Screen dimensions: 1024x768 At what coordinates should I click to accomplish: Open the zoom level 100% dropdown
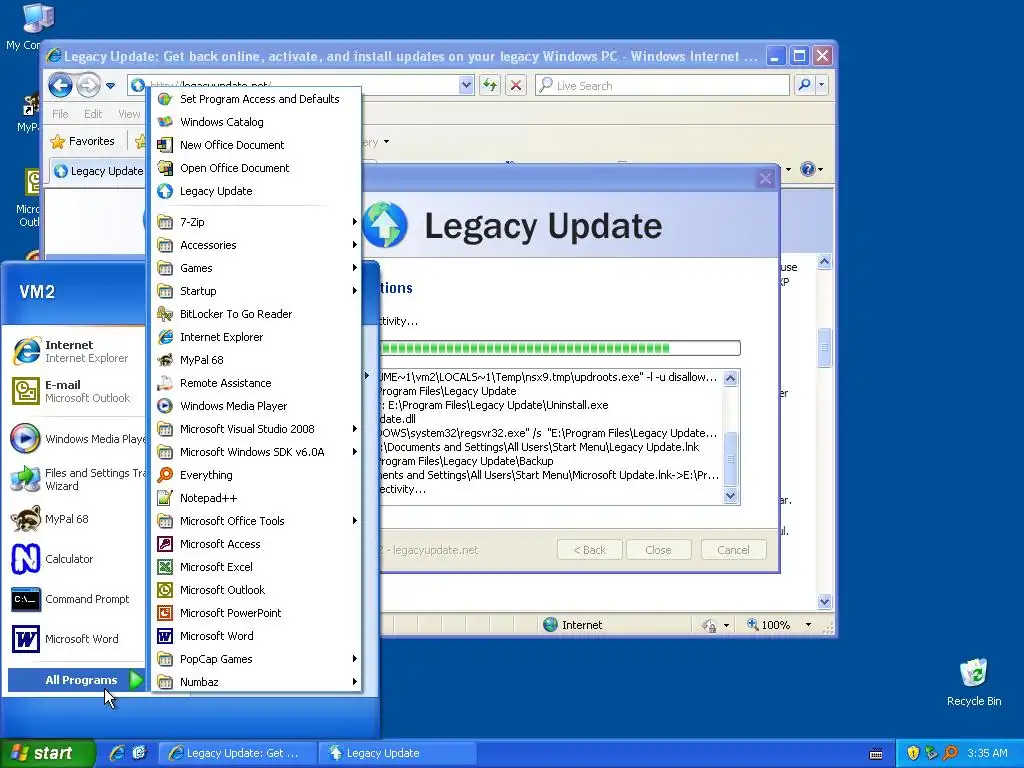808,625
